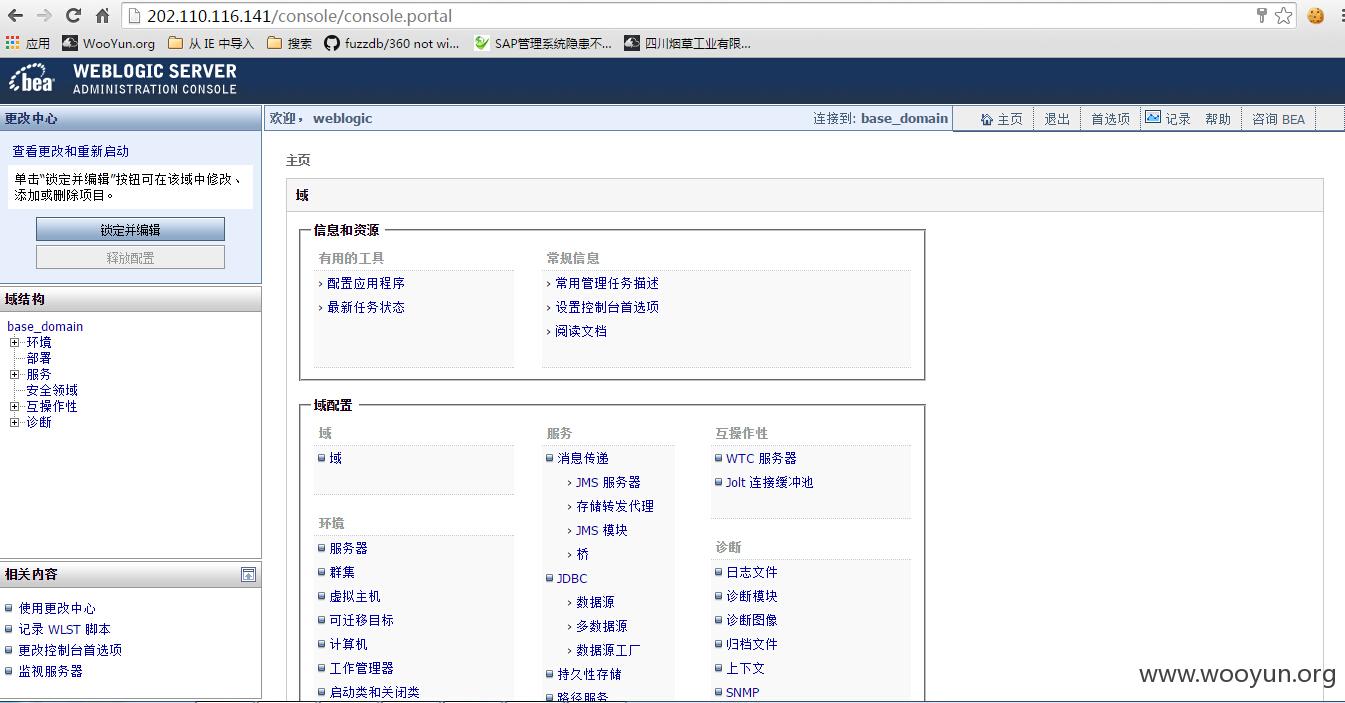Open 计算机 link

click(x=348, y=644)
